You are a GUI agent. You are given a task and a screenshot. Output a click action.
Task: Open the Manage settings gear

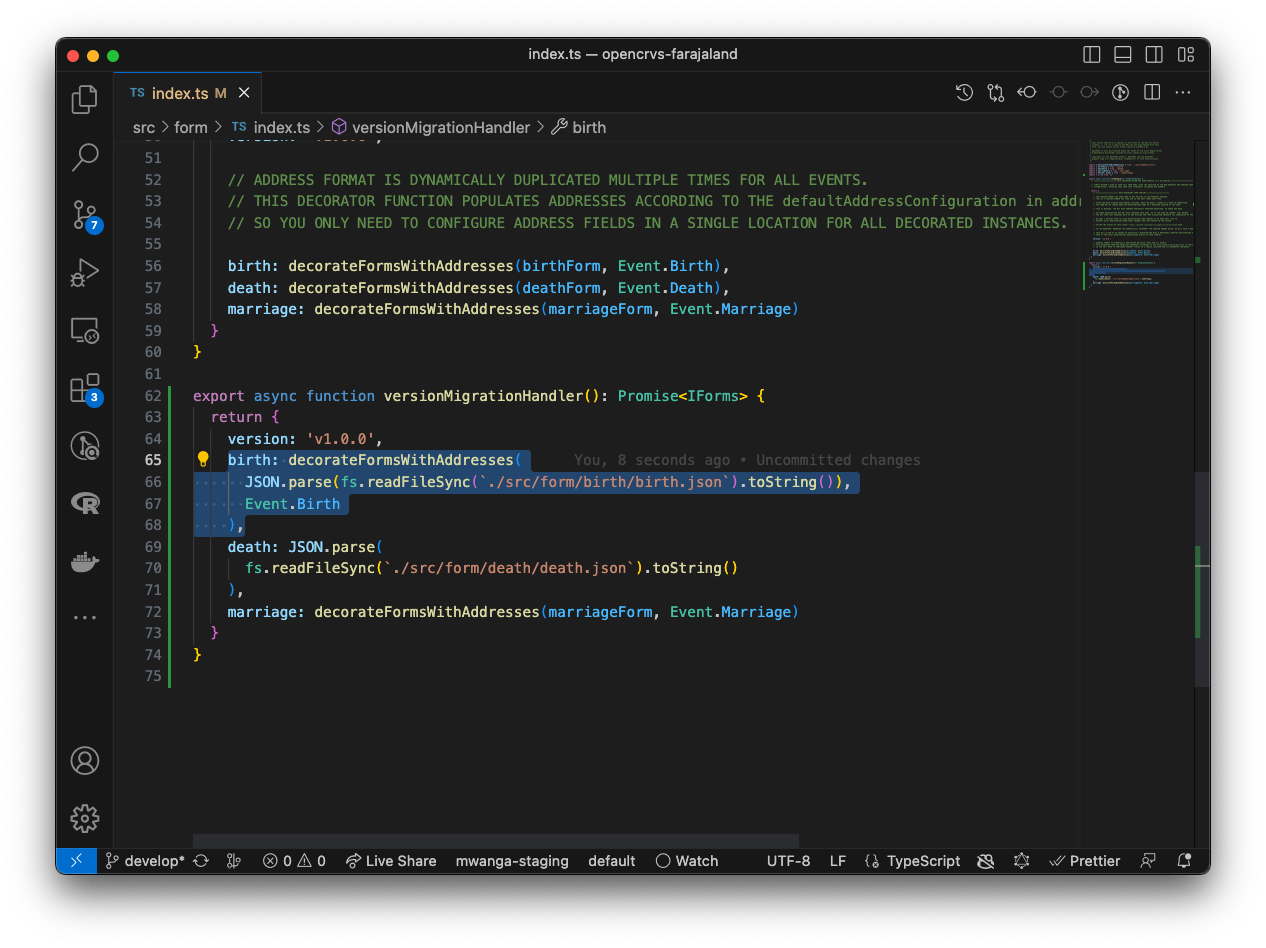tap(85, 818)
